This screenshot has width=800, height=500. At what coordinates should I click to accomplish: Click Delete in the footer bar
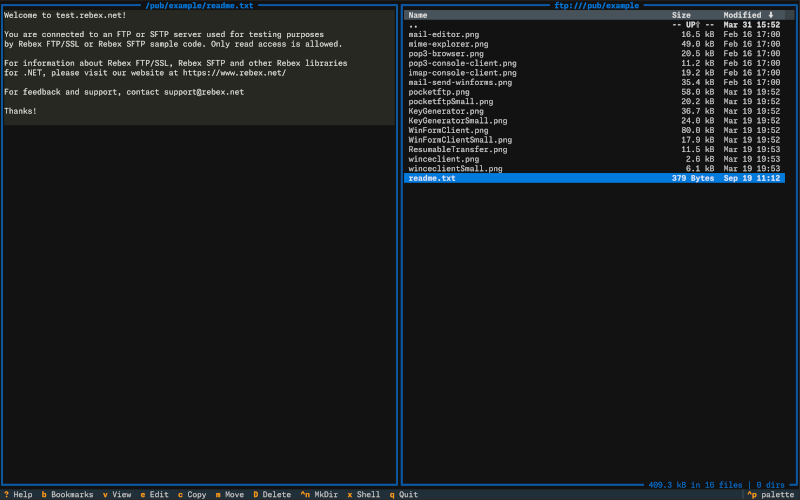click(x=272, y=494)
